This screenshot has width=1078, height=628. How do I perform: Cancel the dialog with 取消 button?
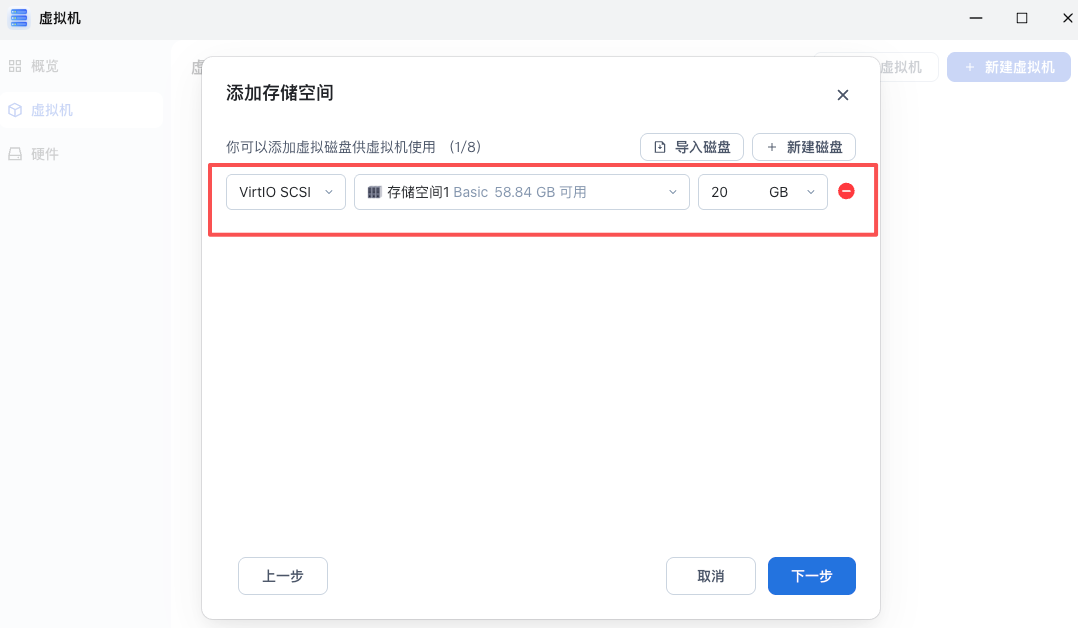pos(710,576)
